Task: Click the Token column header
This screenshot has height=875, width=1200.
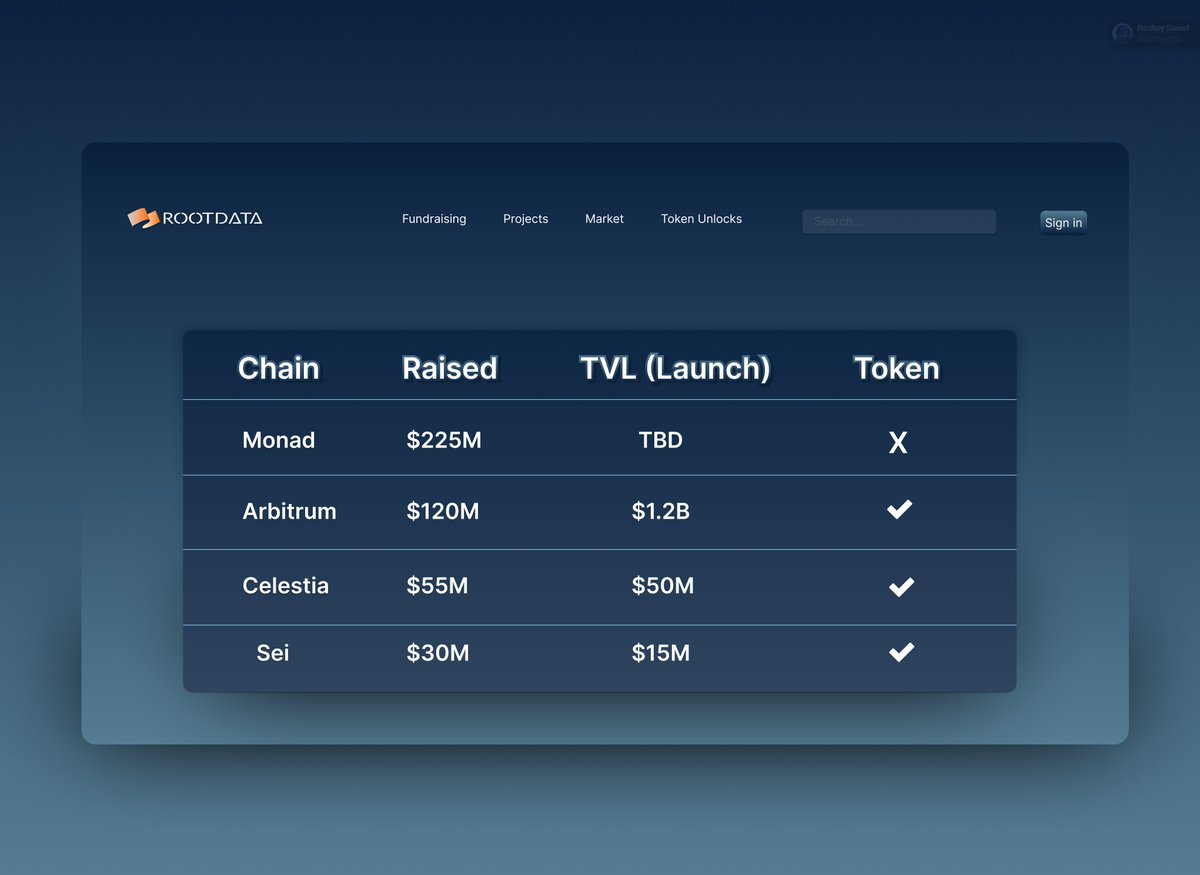Action: click(x=897, y=368)
